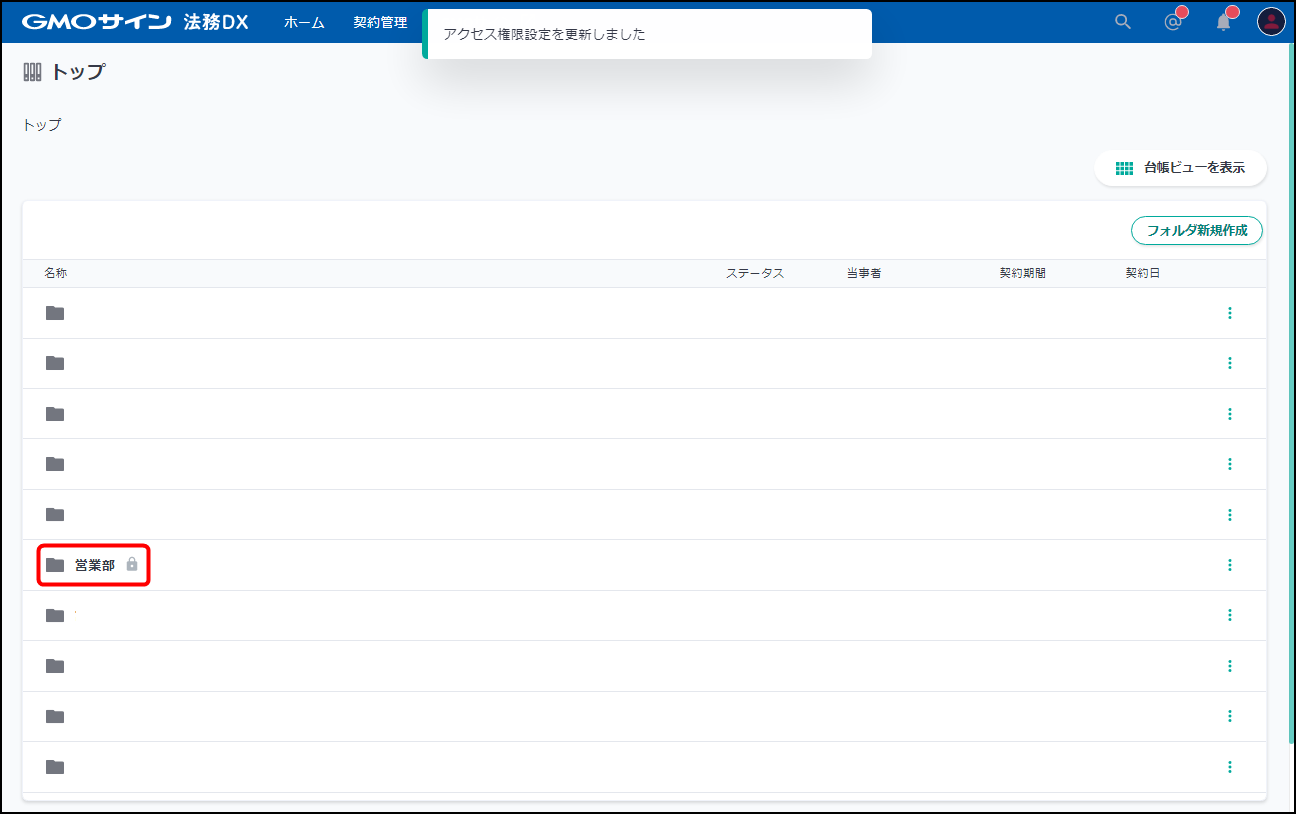Open the three-dot menu of first folder row

[x=1229, y=313]
